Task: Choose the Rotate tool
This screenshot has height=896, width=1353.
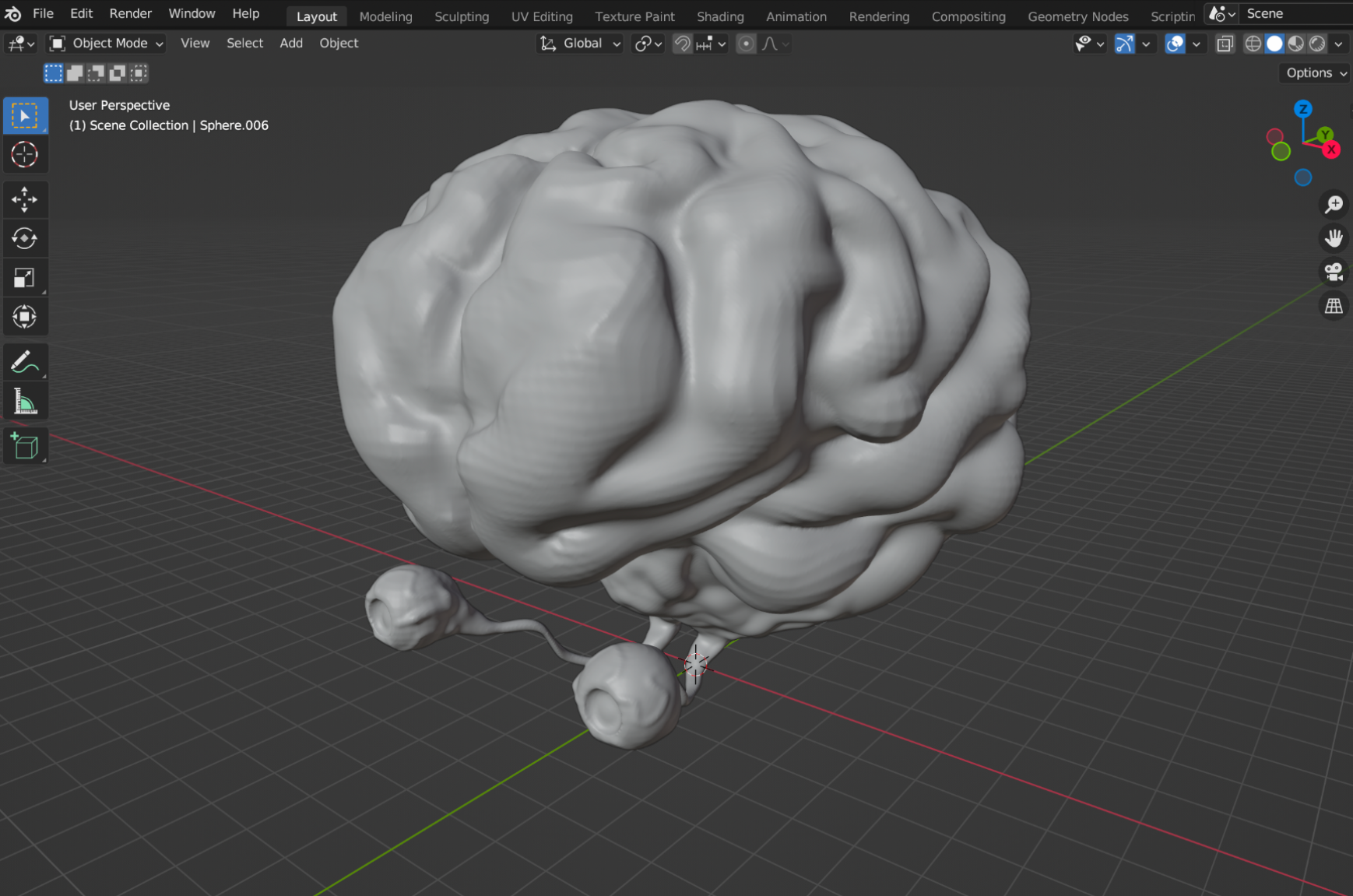Action: point(26,238)
